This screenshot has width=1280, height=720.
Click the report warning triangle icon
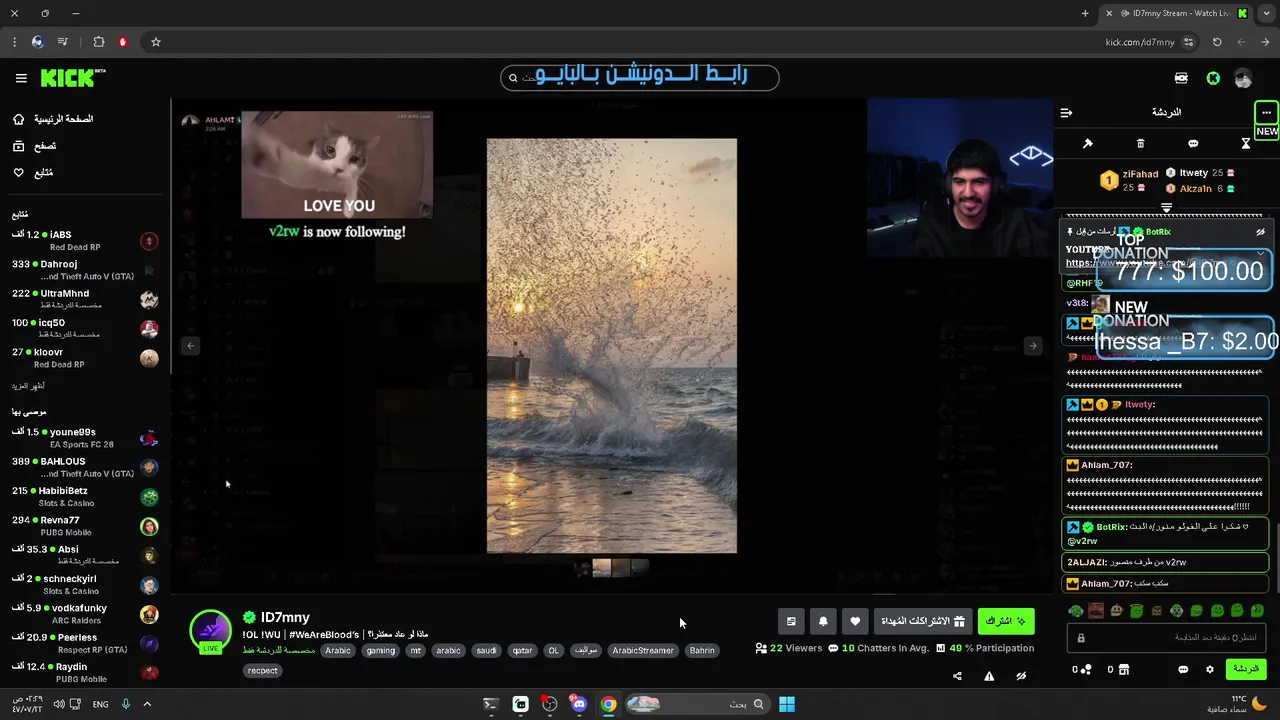[x=989, y=676]
